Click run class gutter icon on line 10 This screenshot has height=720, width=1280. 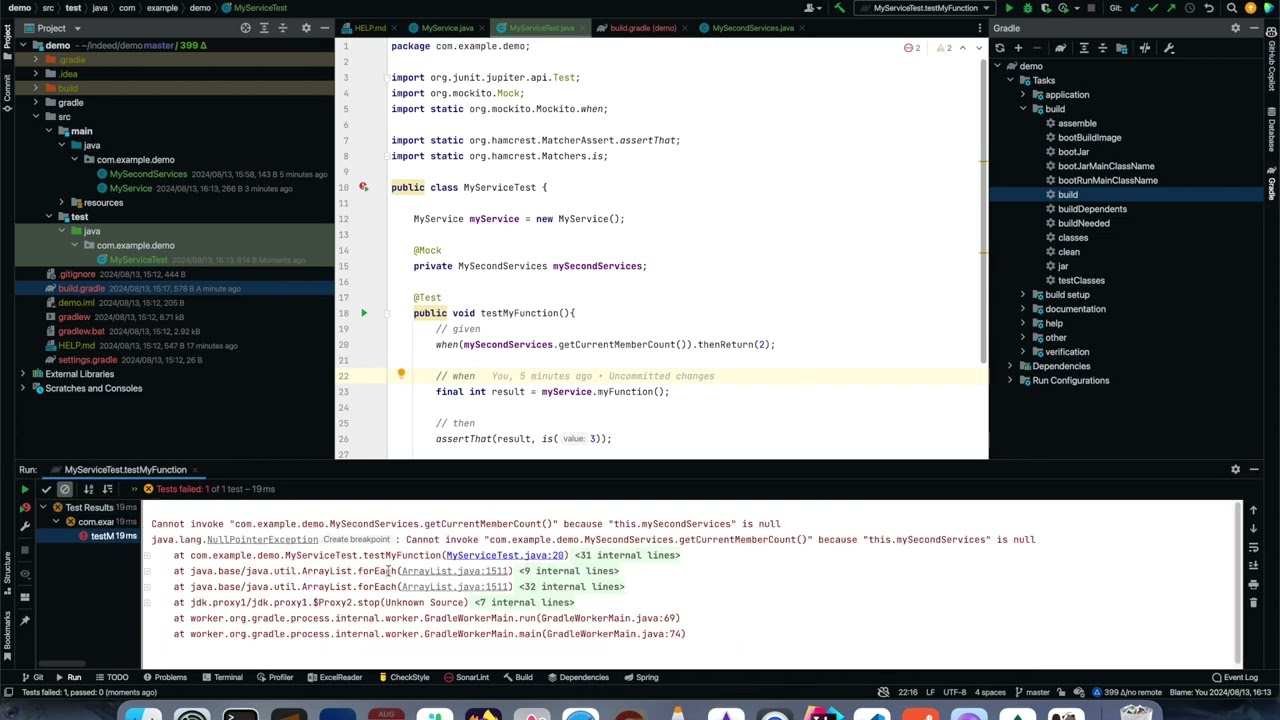364,187
